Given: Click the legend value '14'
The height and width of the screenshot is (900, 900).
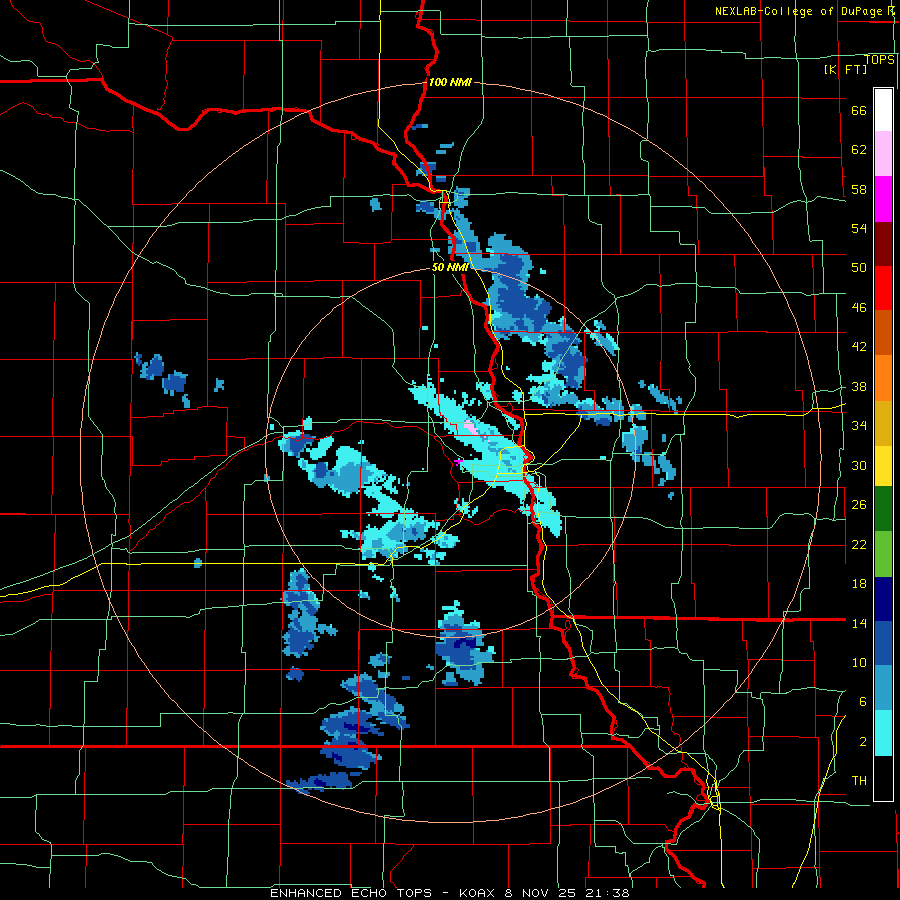Looking at the screenshot, I should pyautogui.click(x=859, y=623).
